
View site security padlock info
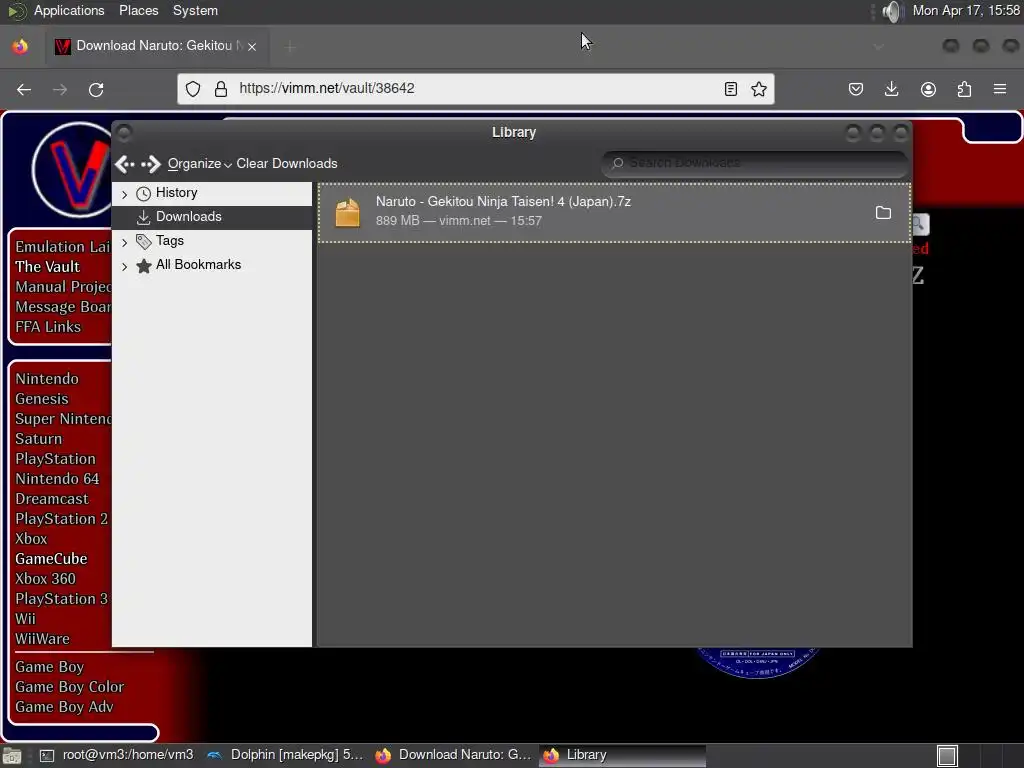coord(221,89)
